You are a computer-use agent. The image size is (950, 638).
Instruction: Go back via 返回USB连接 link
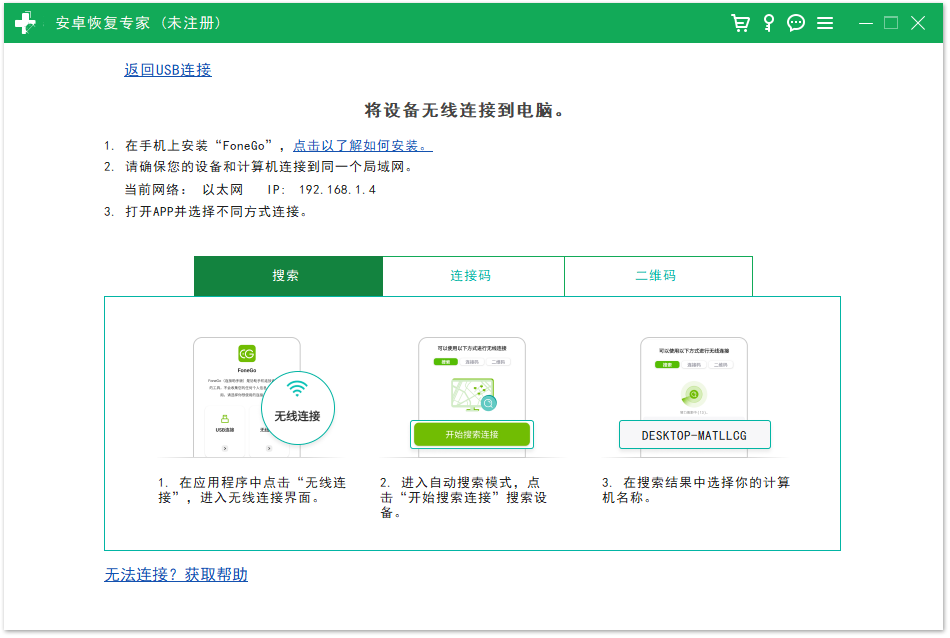tap(168, 70)
